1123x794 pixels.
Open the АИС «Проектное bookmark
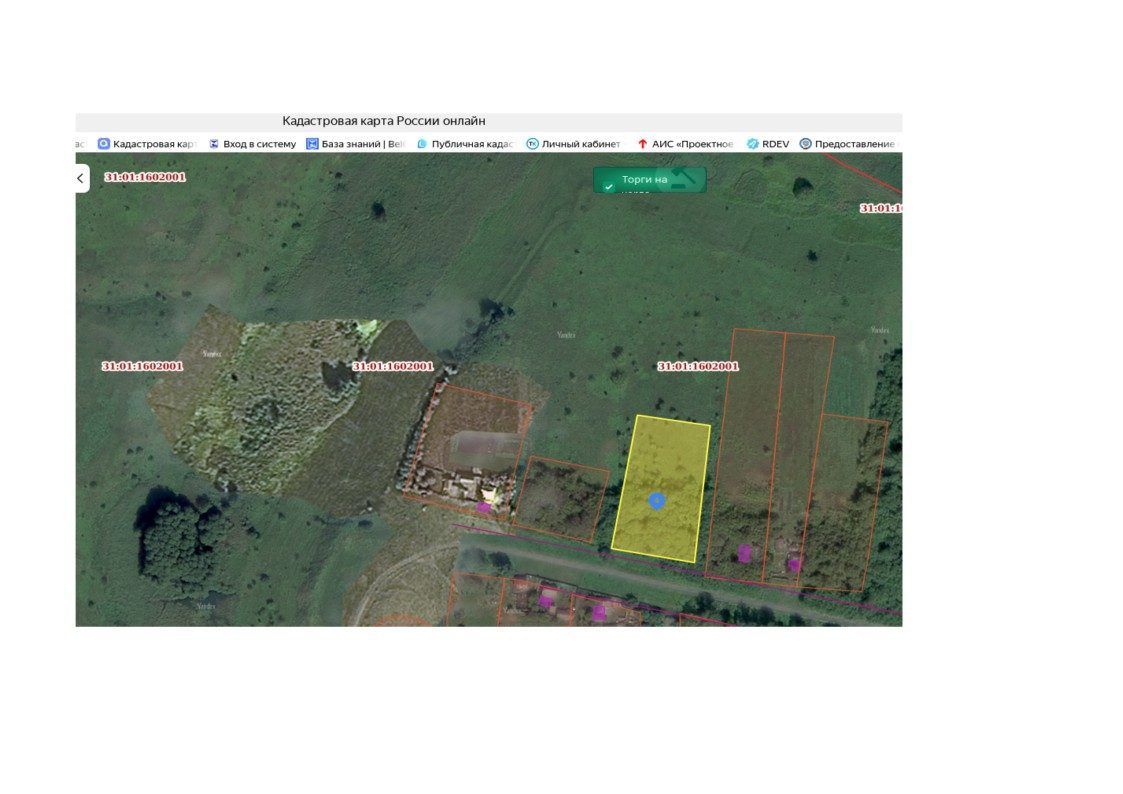pyautogui.click(x=685, y=144)
